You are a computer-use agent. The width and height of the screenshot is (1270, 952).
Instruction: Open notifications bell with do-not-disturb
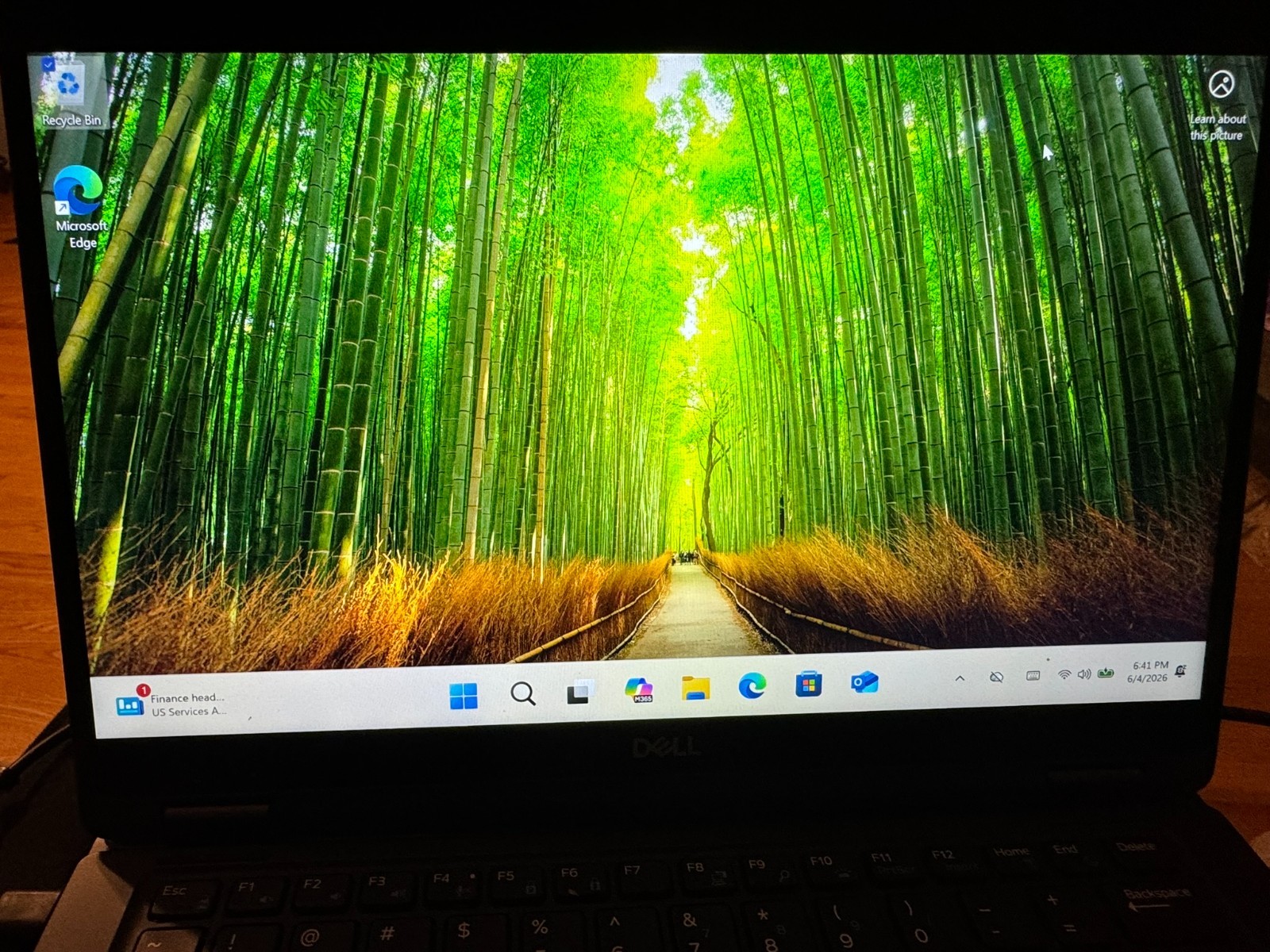1180,671
